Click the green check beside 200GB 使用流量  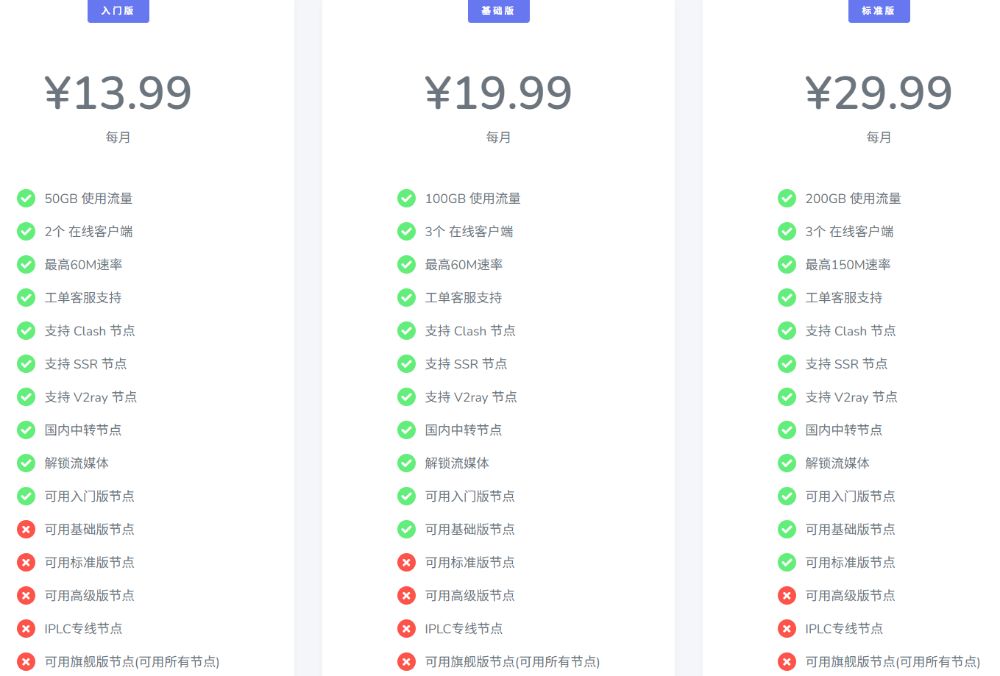point(787,198)
